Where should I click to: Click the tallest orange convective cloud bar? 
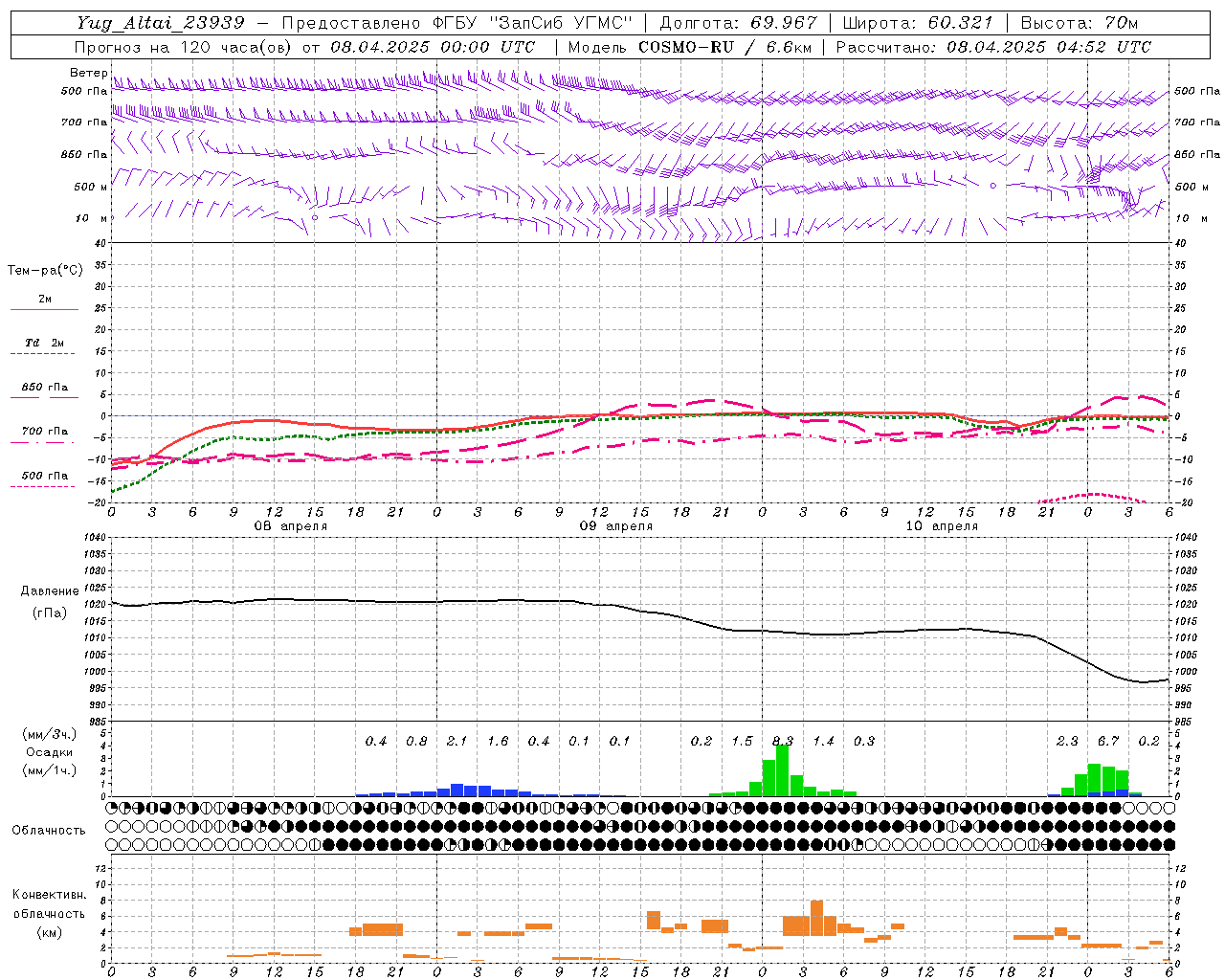(x=816, y=918)
